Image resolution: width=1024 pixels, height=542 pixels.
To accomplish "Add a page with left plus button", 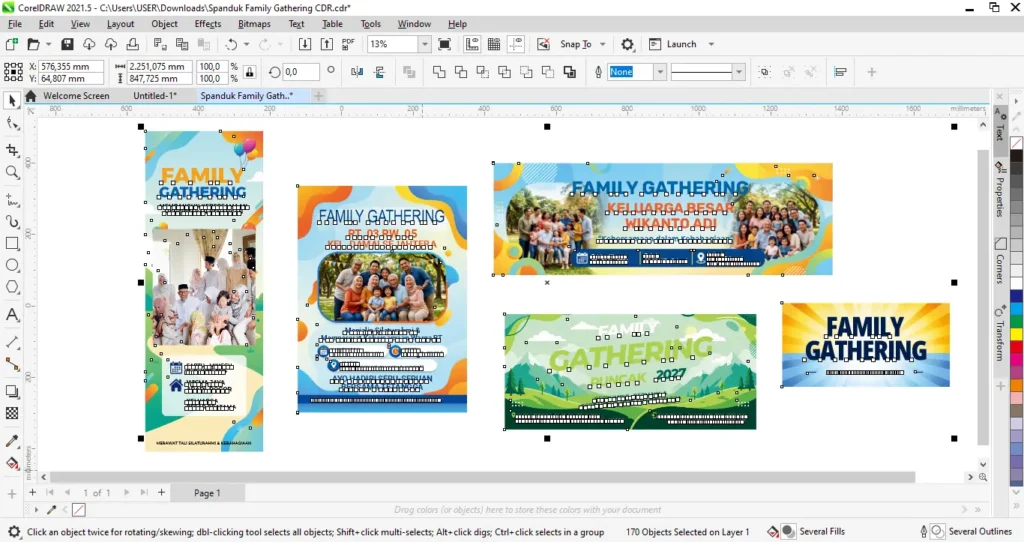I will tap(32, 492).
